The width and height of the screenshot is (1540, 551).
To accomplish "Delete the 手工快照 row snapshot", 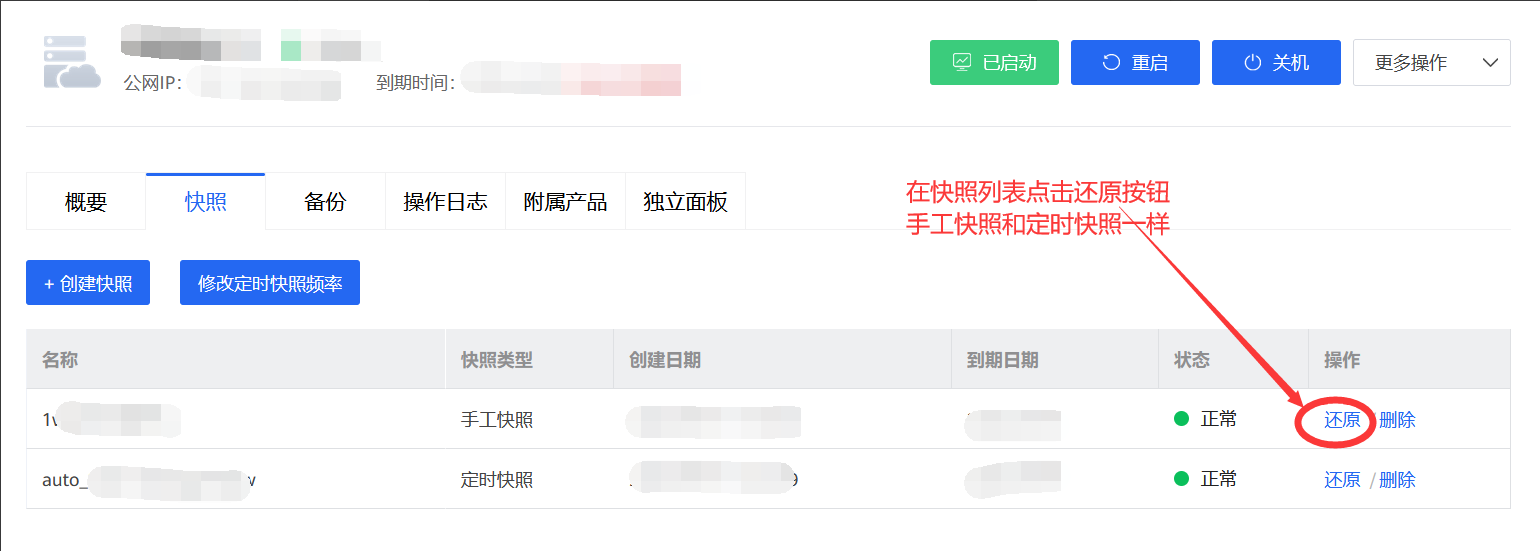I will 1397,420.
